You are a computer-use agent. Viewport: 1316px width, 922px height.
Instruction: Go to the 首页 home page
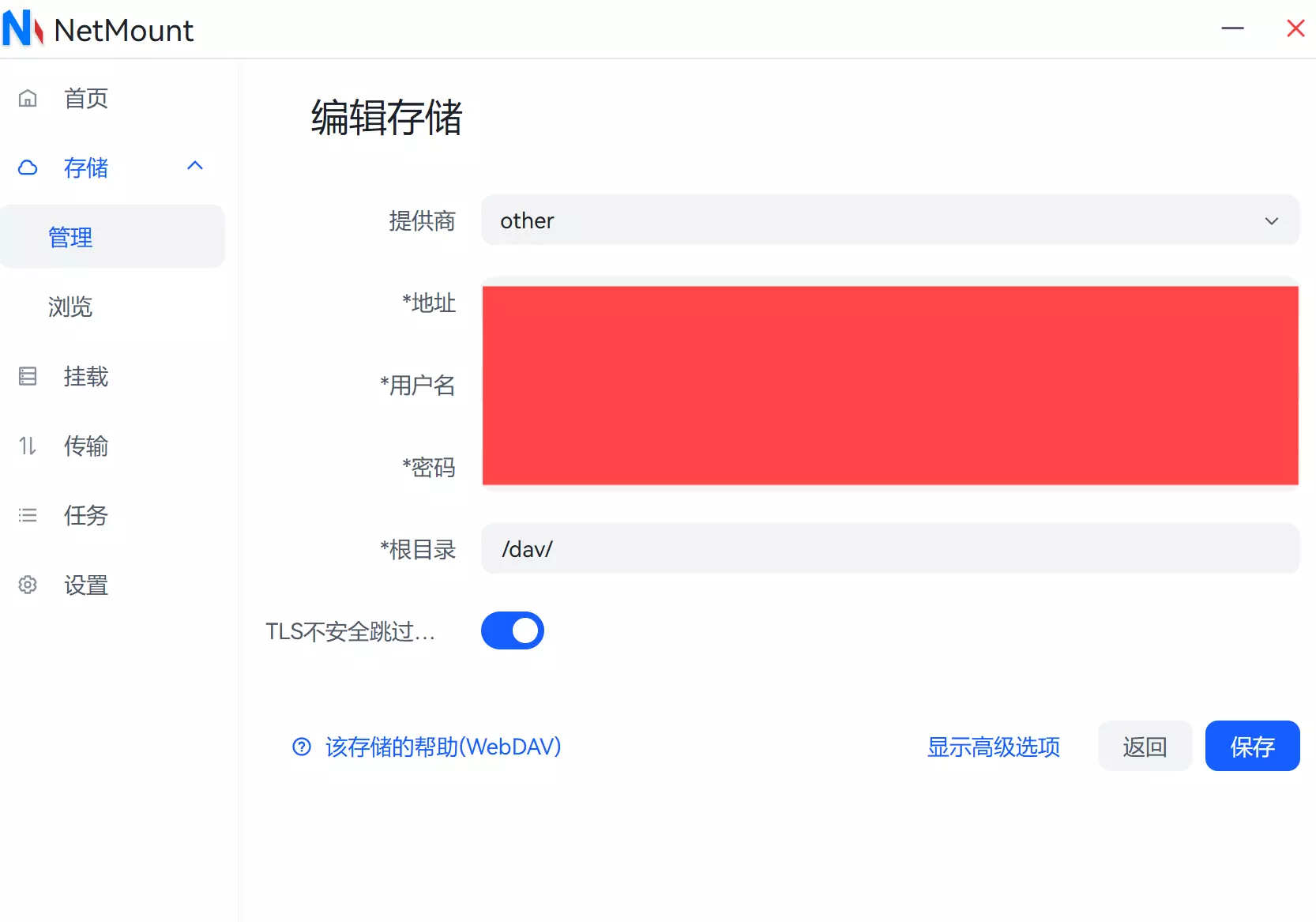tap(86, 99)
